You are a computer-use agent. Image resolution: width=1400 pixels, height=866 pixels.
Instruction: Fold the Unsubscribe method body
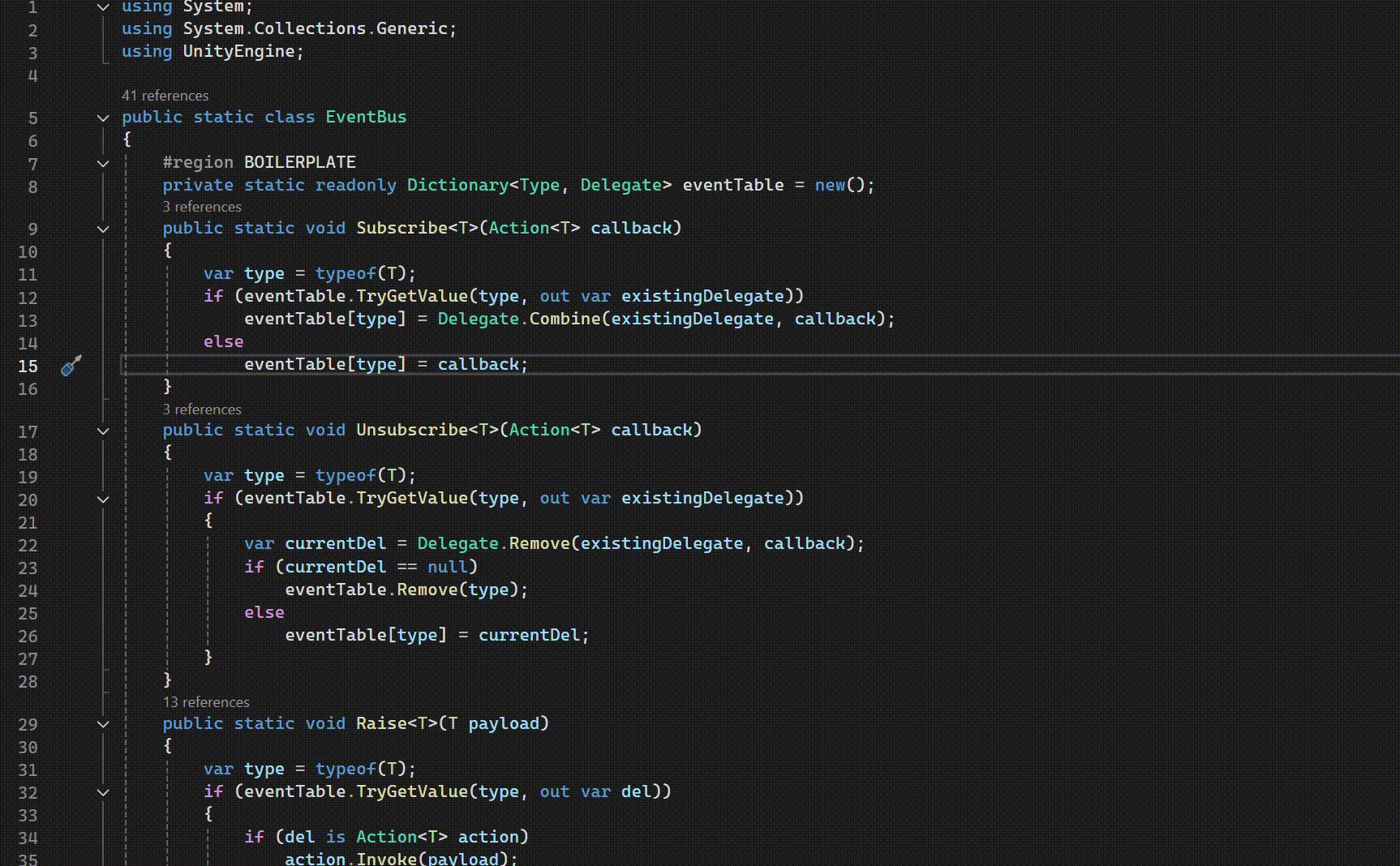point(103,431)
